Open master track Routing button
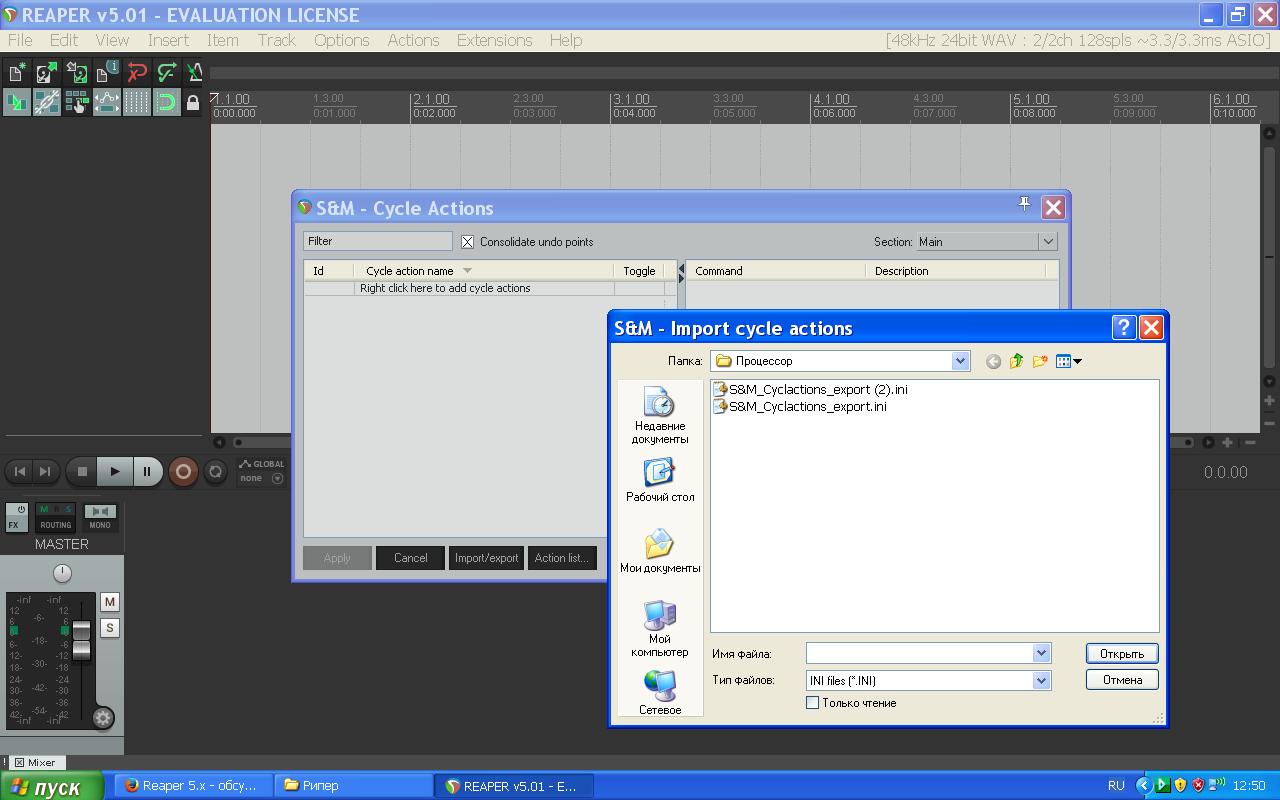The height and width of the screenshot is (800, 1280). (x=56, y=517)
